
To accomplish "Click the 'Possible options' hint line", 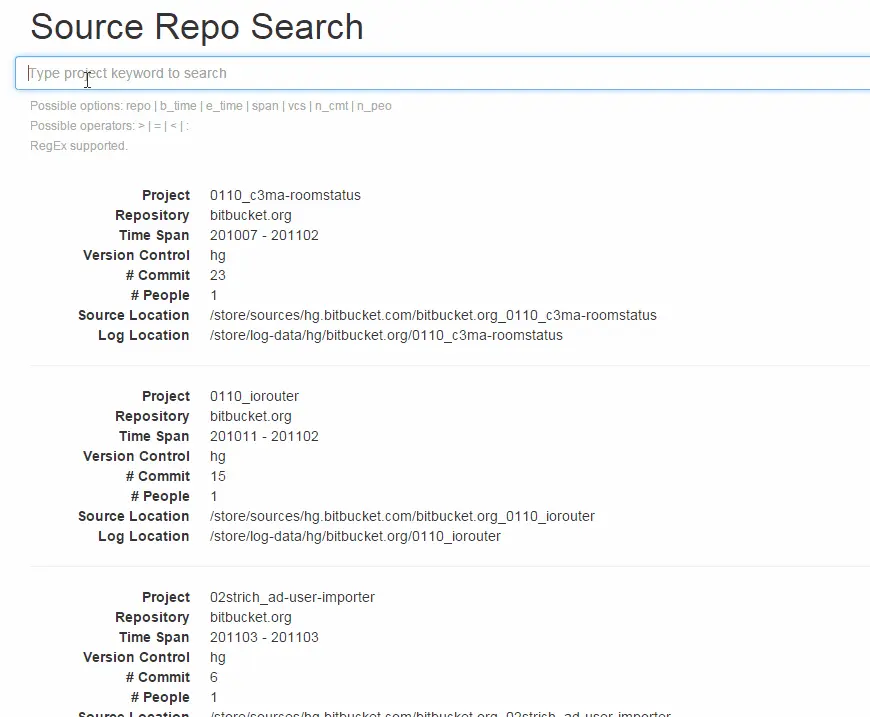I will point(211,106).
